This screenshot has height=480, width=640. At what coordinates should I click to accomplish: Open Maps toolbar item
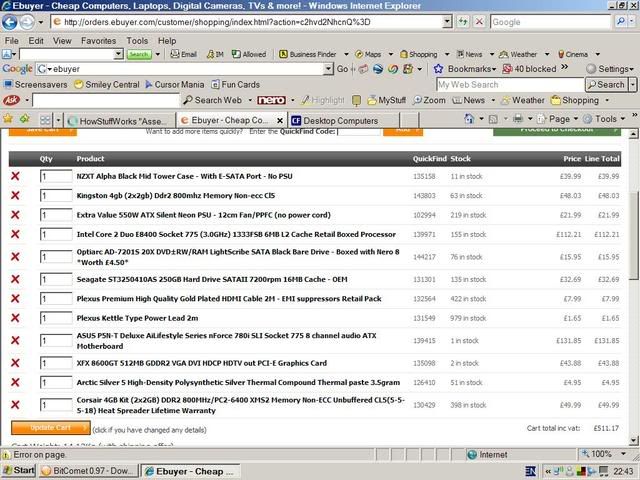click(368, 54)
